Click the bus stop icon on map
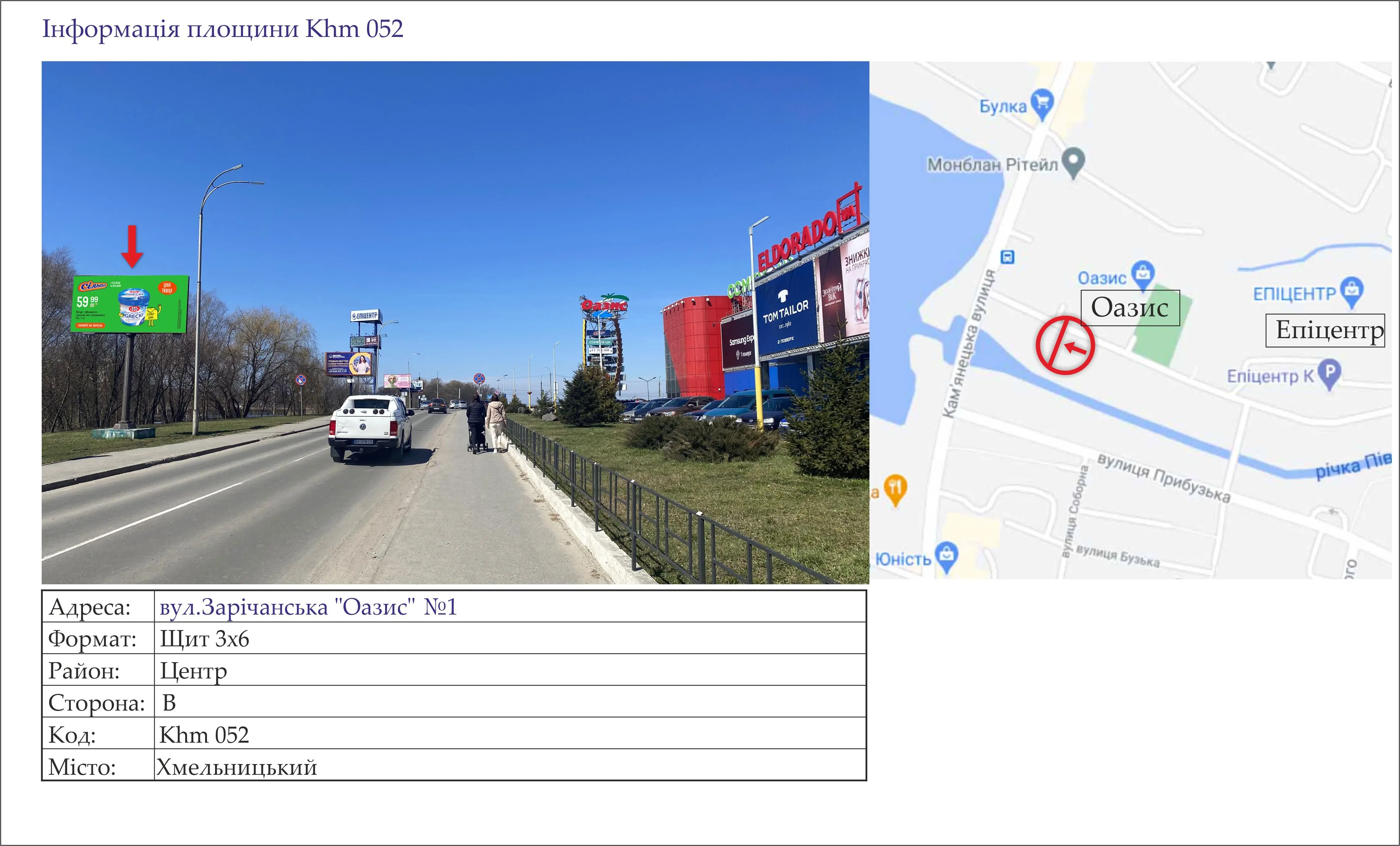 click(x=1007, y=257)
